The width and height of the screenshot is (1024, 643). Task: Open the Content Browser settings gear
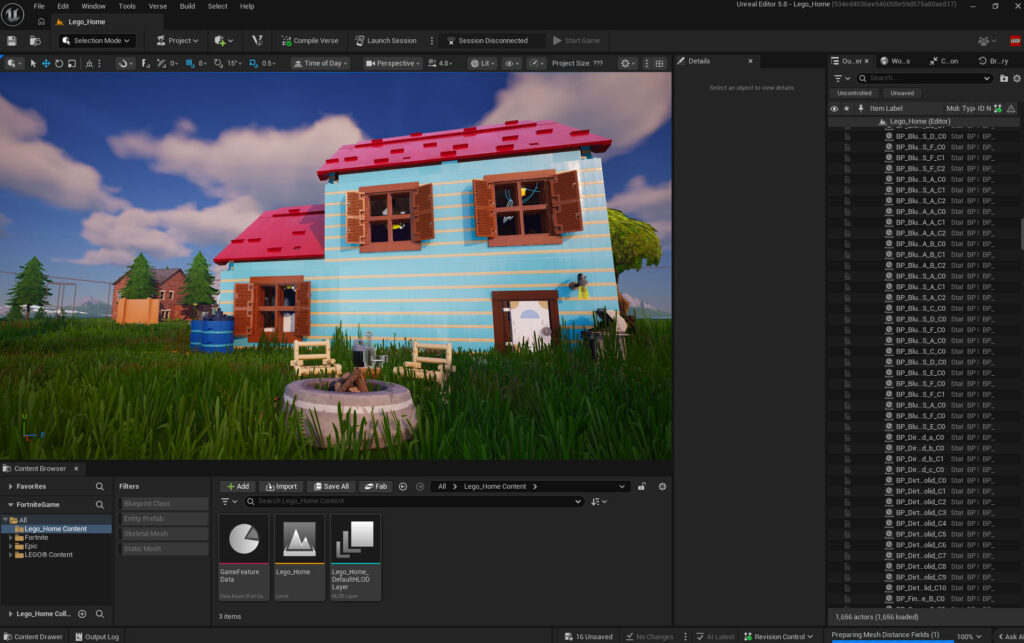[662, 486]
